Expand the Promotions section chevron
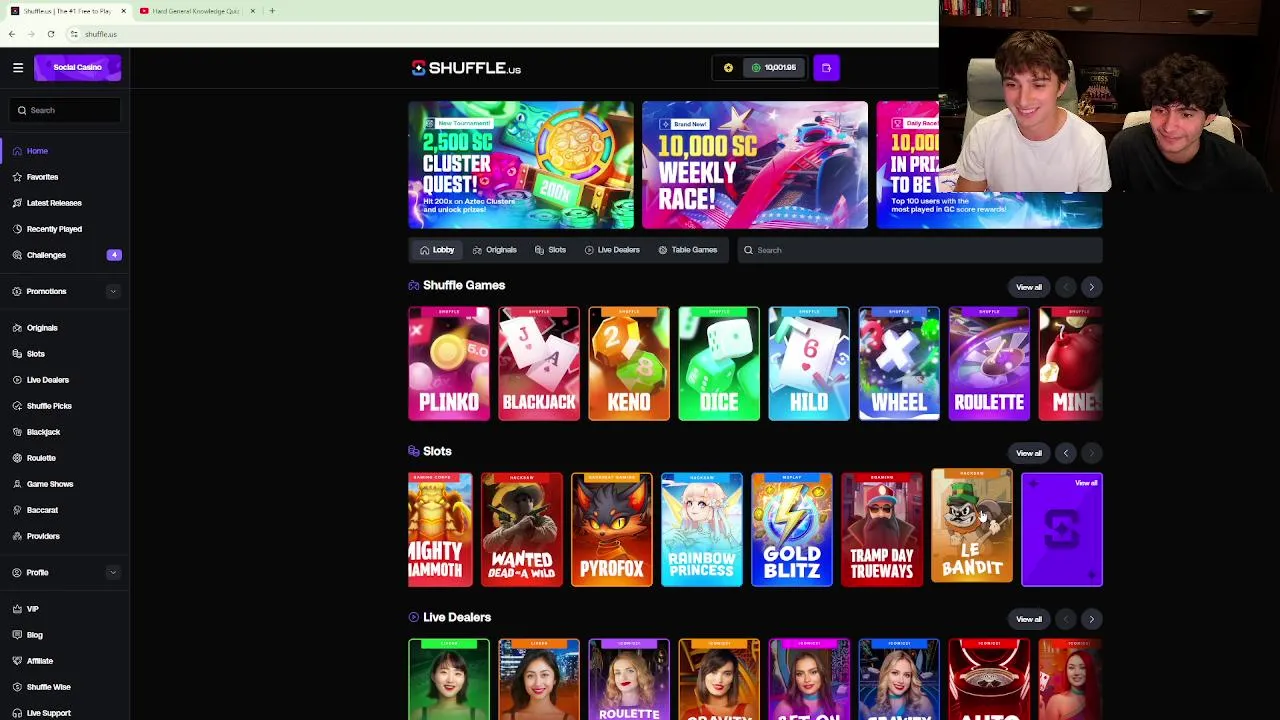Viewport: 1280px width, 720px height. (x=113, y=291)
